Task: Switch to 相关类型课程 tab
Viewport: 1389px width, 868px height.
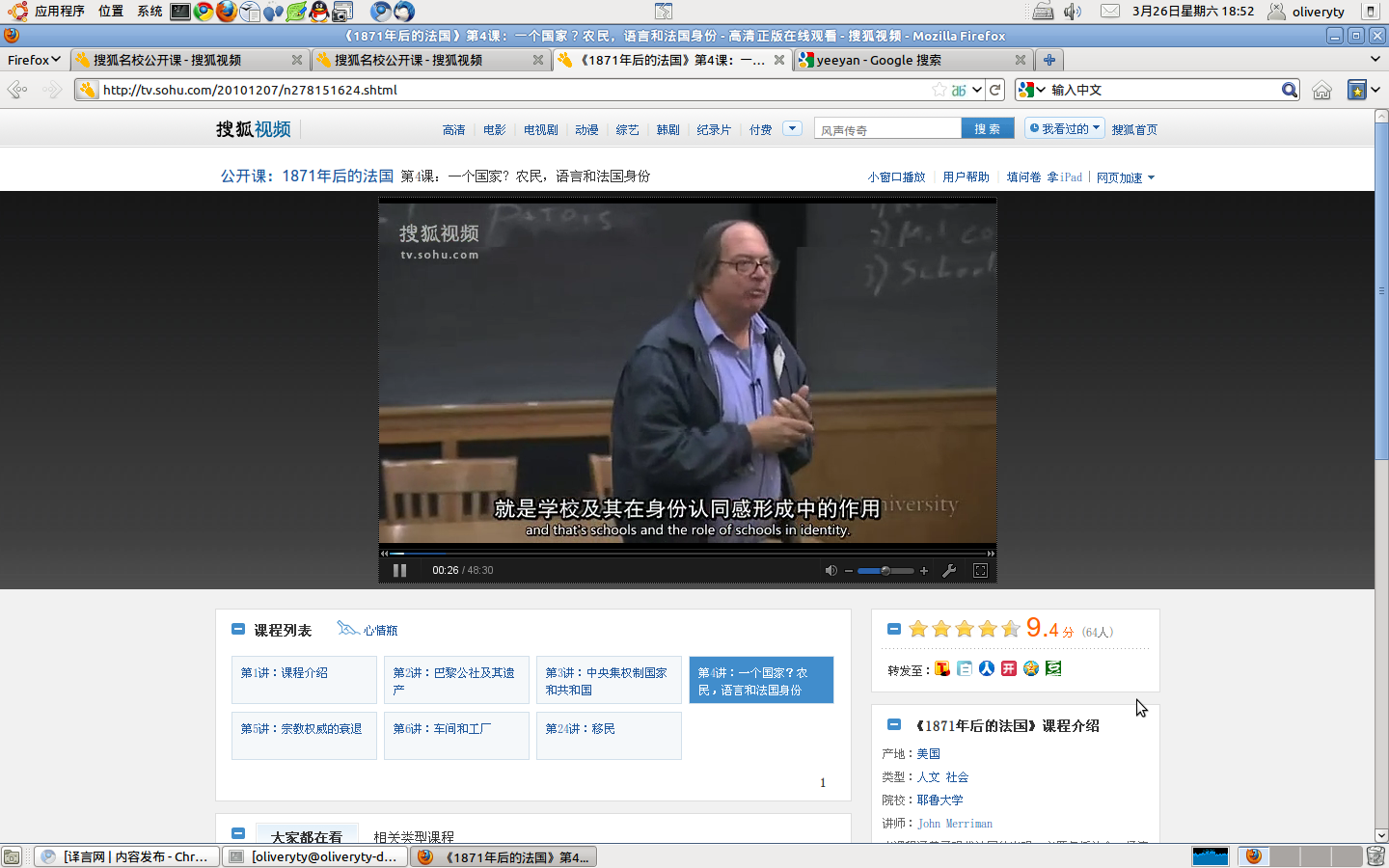Action: (x=414, y=837)
